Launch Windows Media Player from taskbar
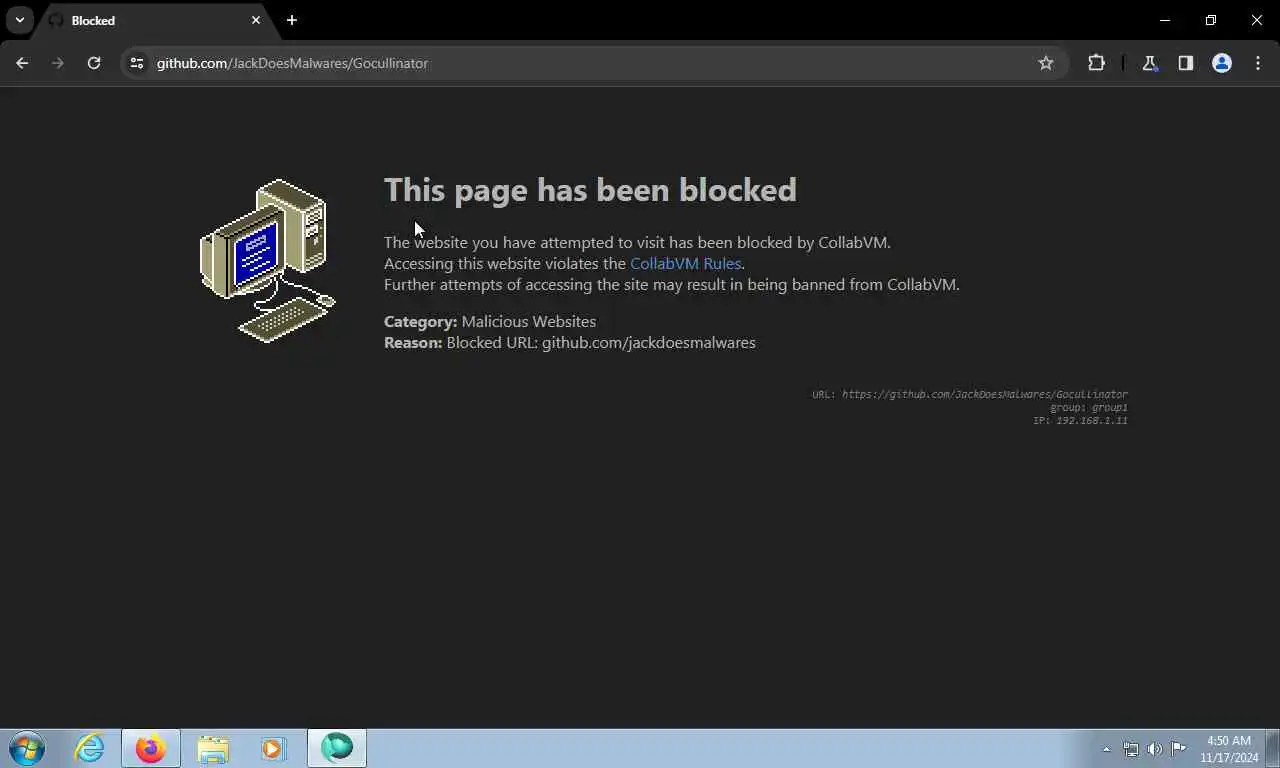Viewport: 1280px width, 768px height. 273,748
